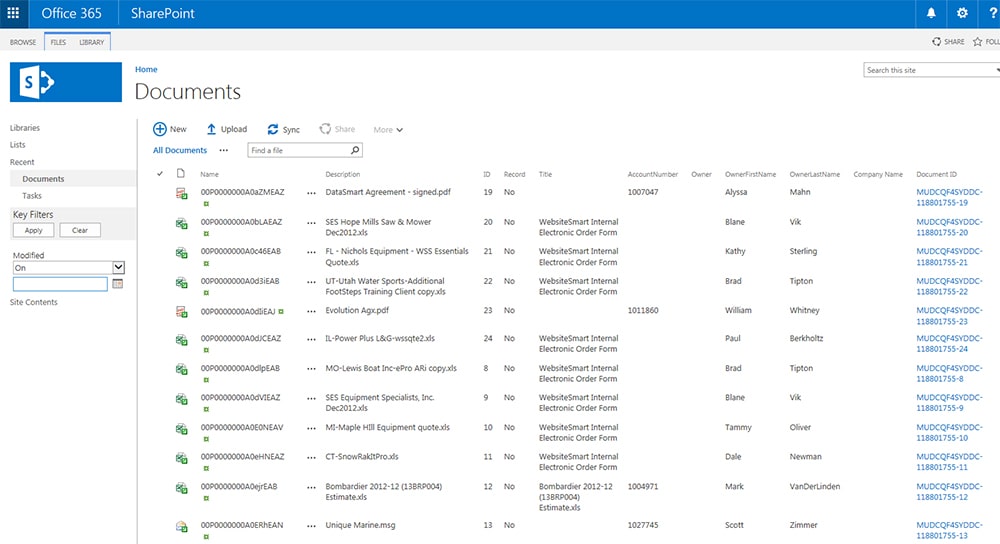The image size is (1000, 544).
Task: Click the Follow star icon
Action: tap(977, 41)
